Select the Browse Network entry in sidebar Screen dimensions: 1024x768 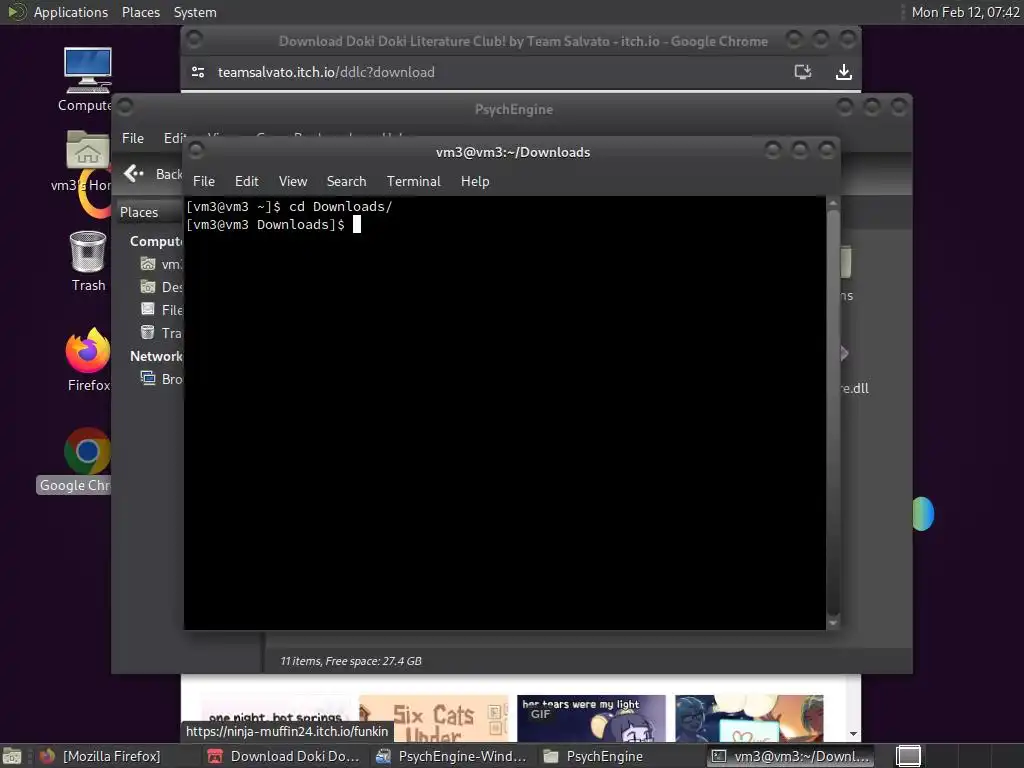click(161, 379)
